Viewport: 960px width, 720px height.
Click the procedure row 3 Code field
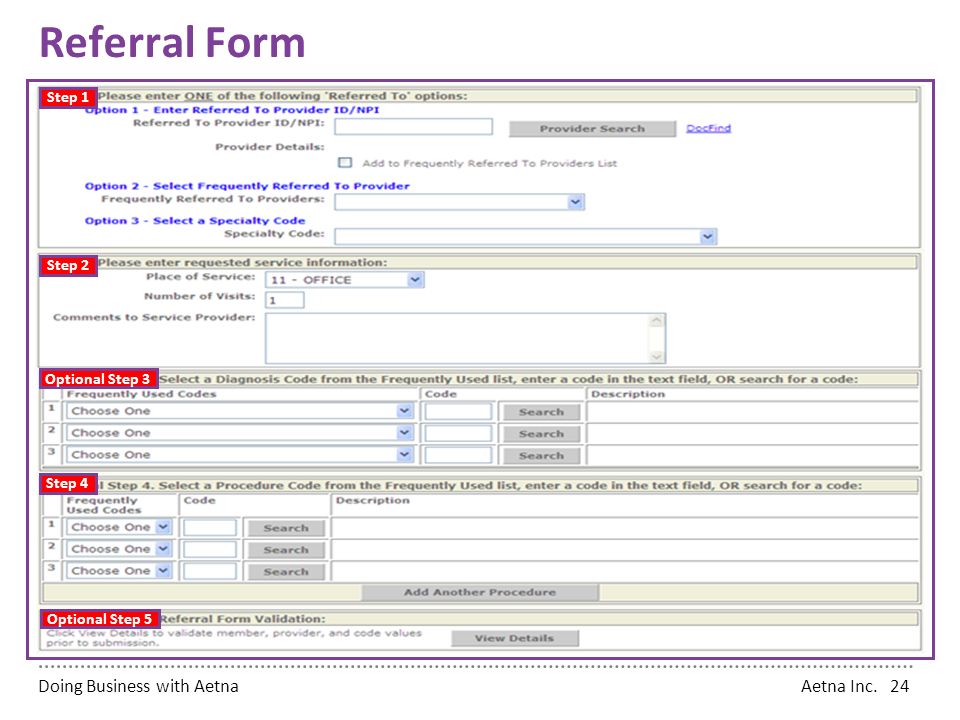coord(210,571)
